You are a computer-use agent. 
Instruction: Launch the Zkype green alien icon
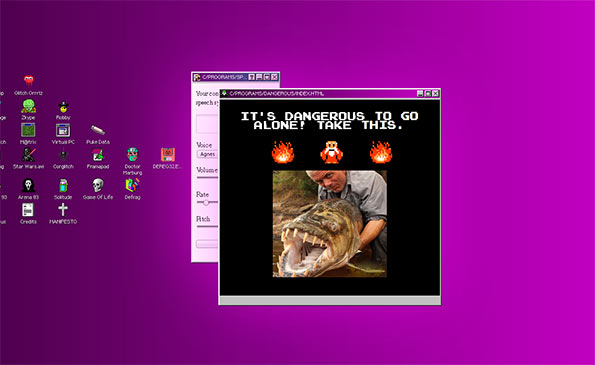[28, 106]
